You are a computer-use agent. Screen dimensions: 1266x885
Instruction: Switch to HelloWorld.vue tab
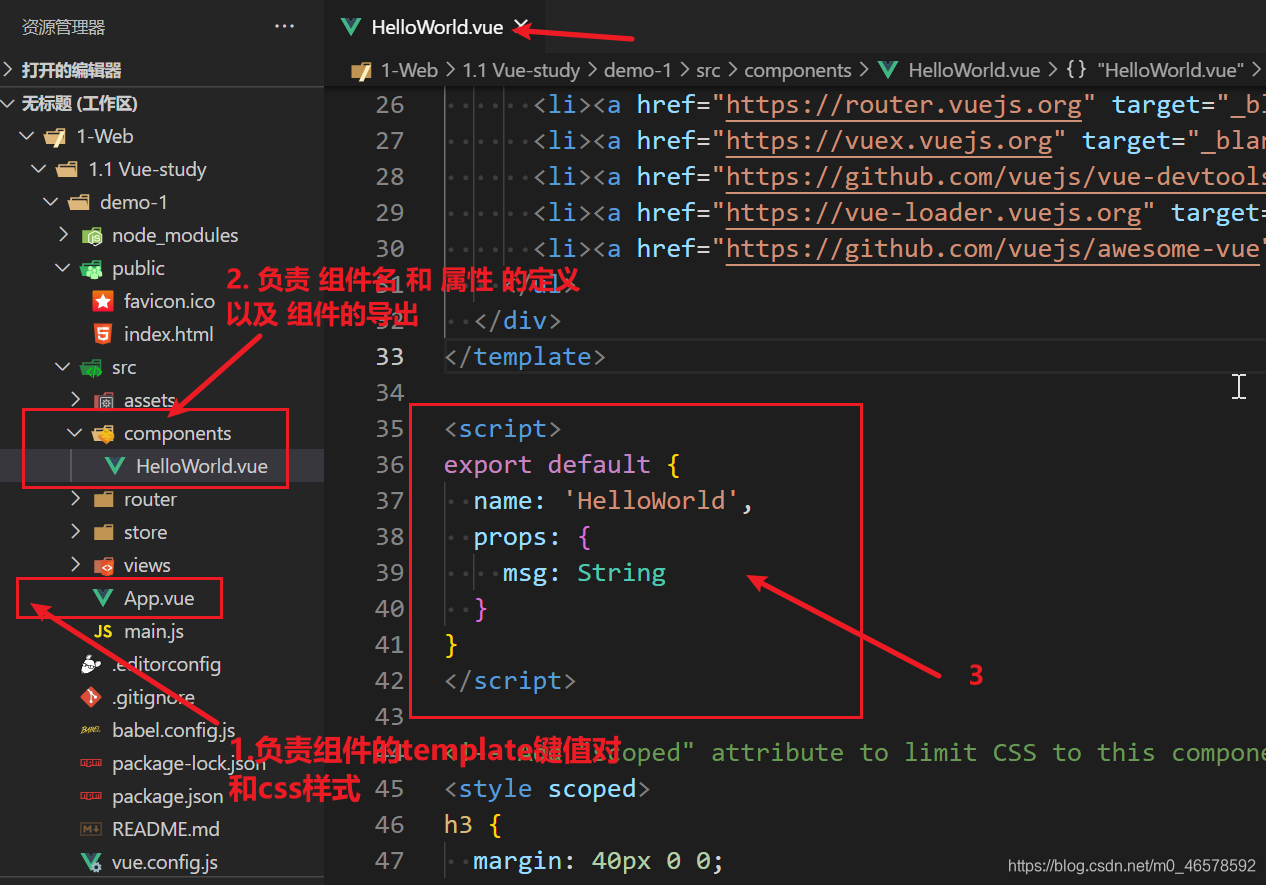[437, 27]
